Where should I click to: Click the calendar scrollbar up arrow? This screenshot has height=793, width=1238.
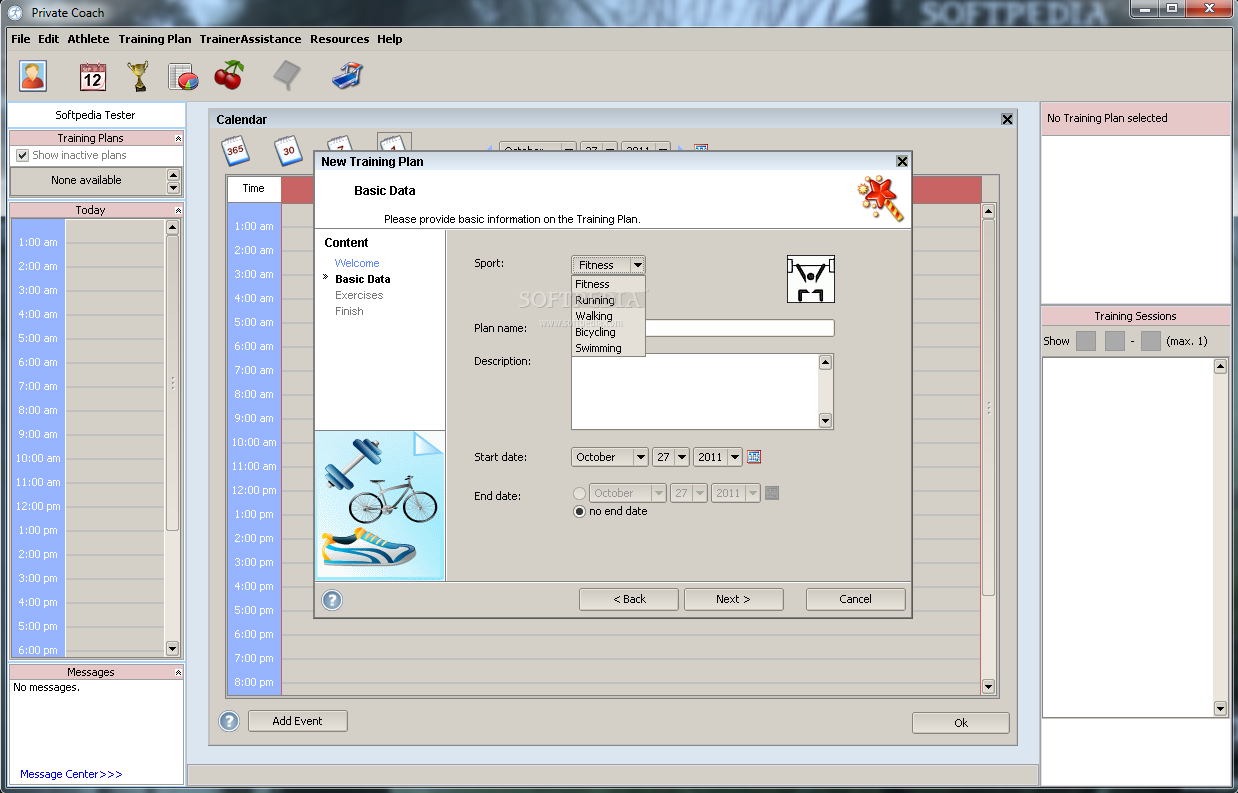(988, 211)
